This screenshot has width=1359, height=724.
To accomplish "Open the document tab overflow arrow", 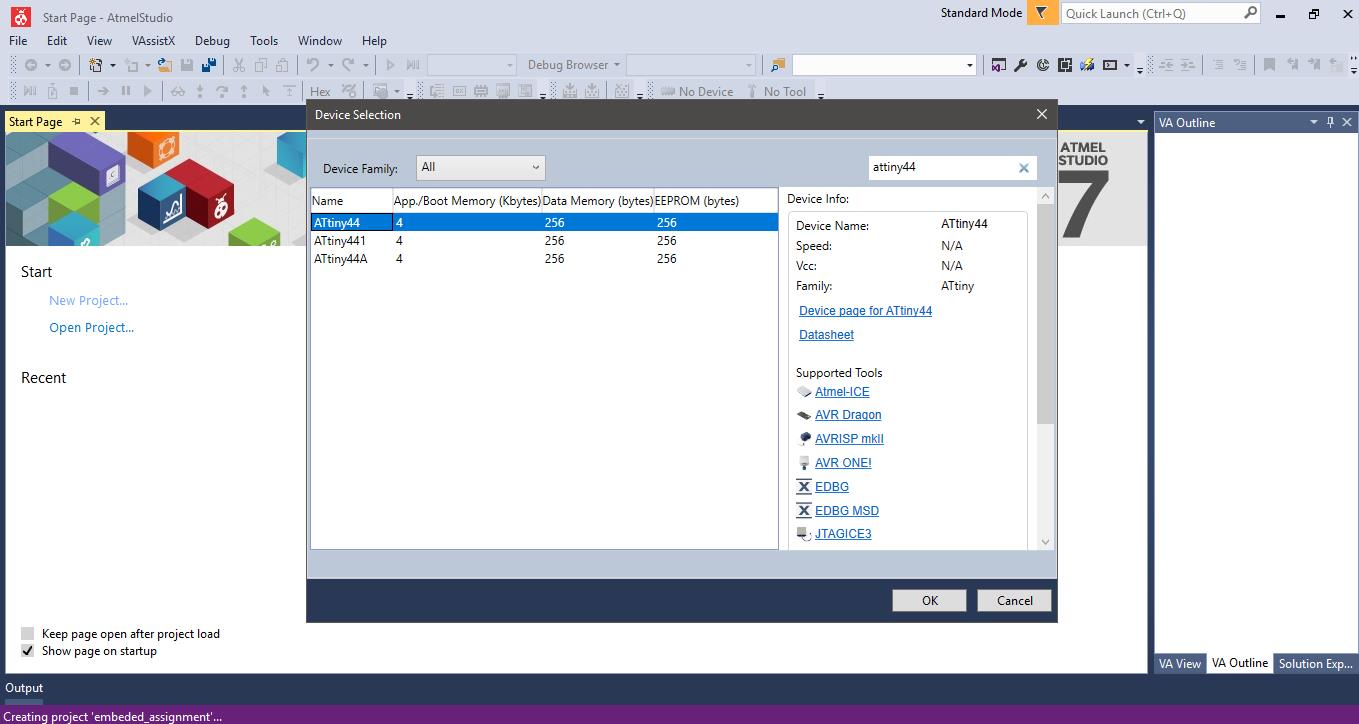I will click(x=1140, y=122).
